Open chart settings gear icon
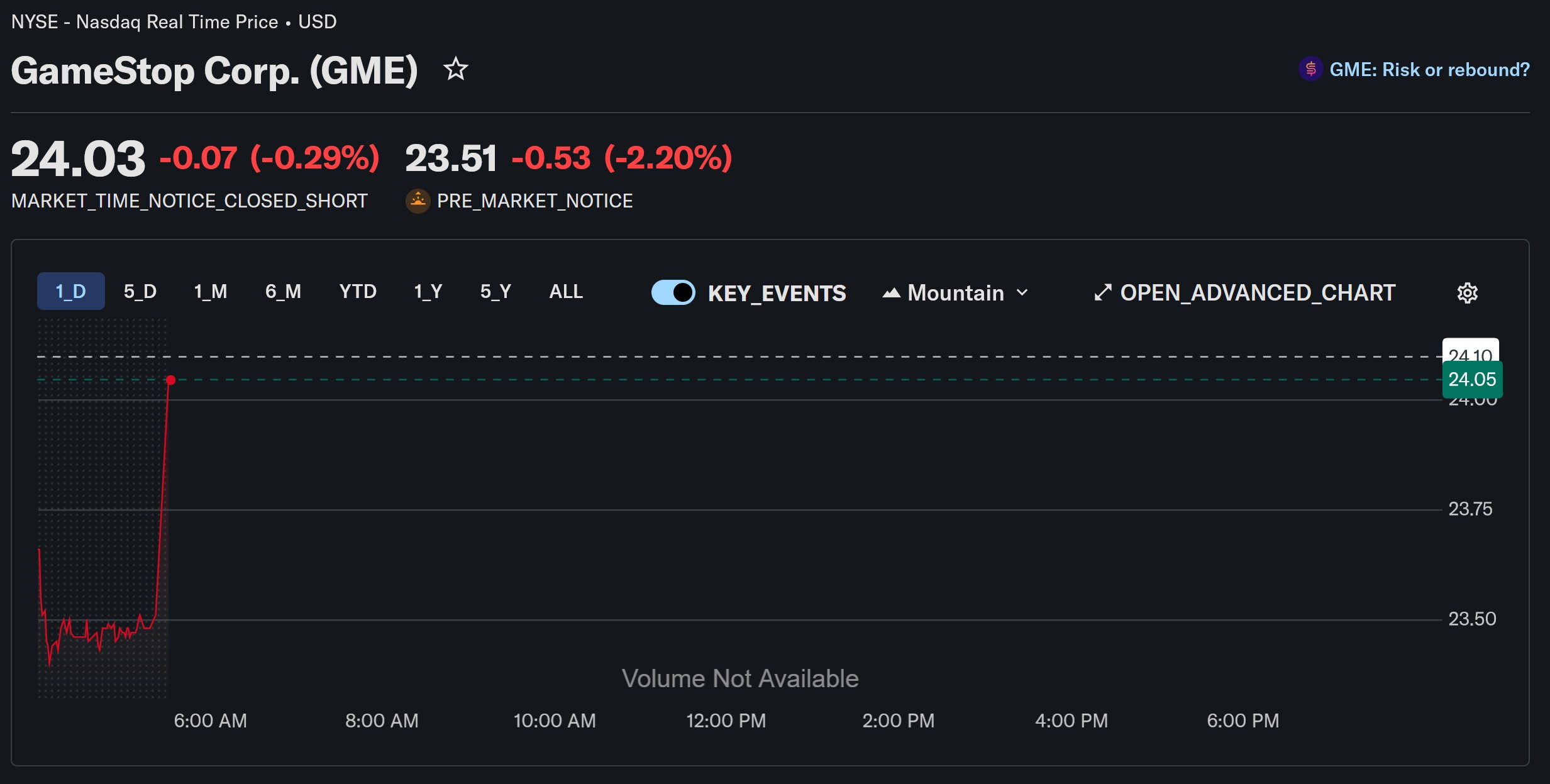 [x=1467, y=293]
